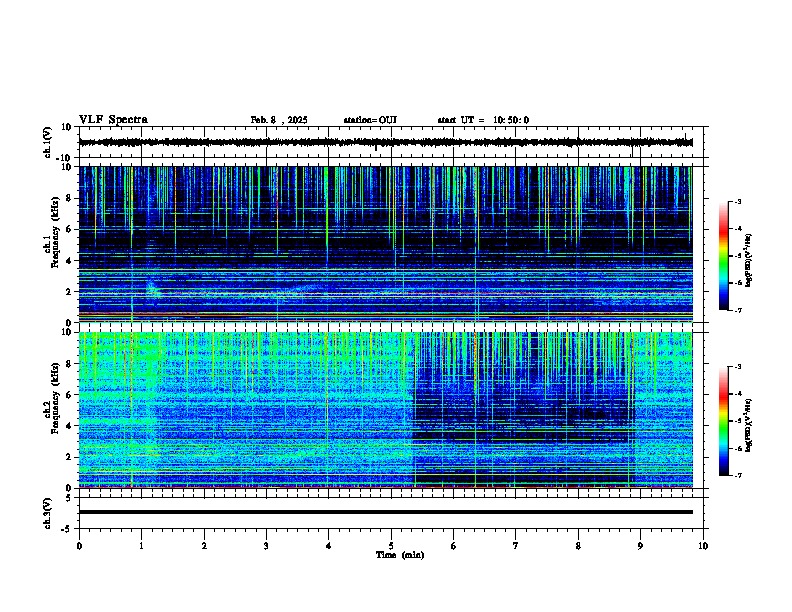Click the "Time (min)" x-axis label

click(400, 555)
